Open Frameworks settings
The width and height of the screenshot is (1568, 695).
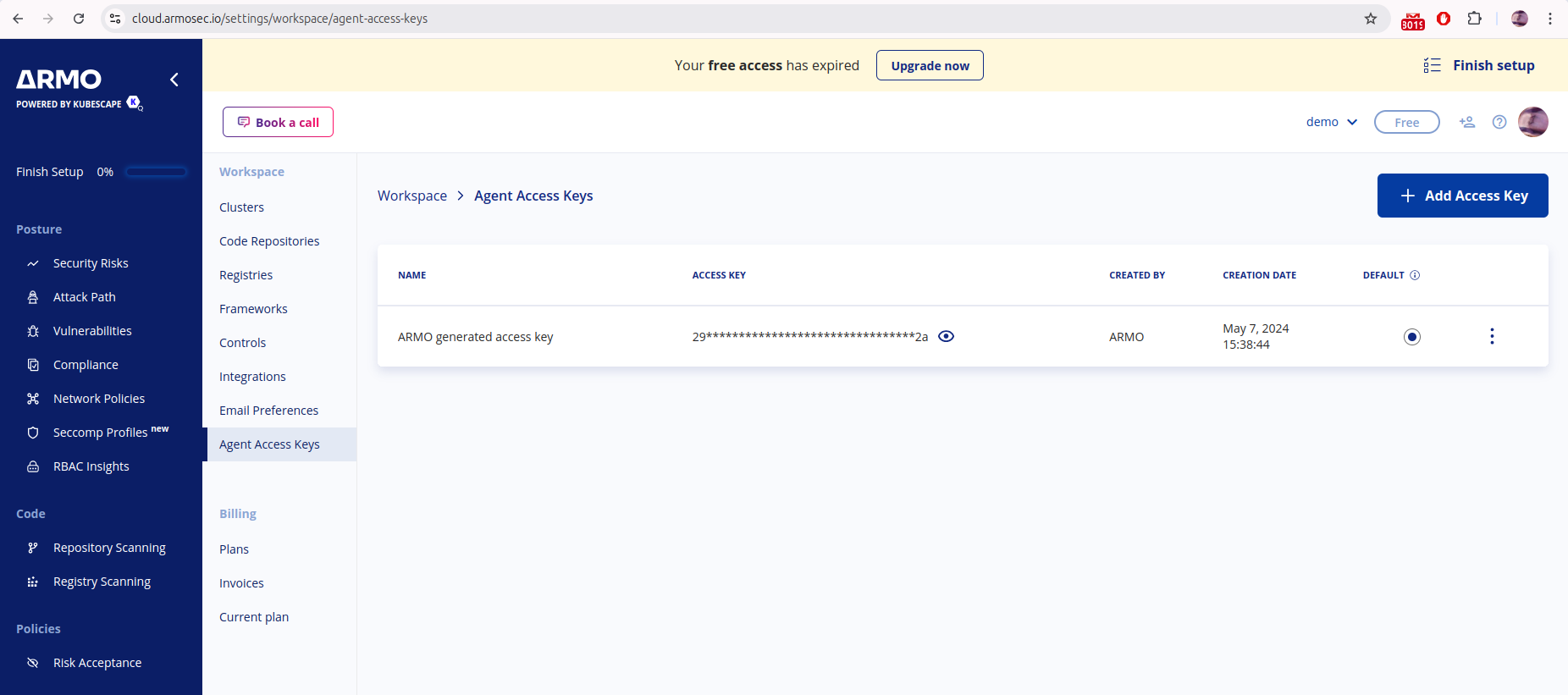point(253,309)
